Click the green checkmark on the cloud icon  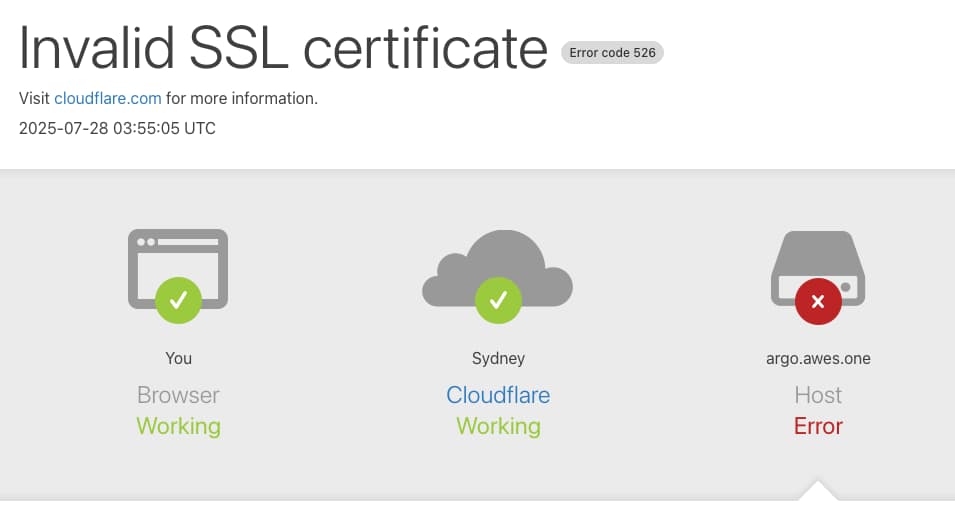[498, 300]
